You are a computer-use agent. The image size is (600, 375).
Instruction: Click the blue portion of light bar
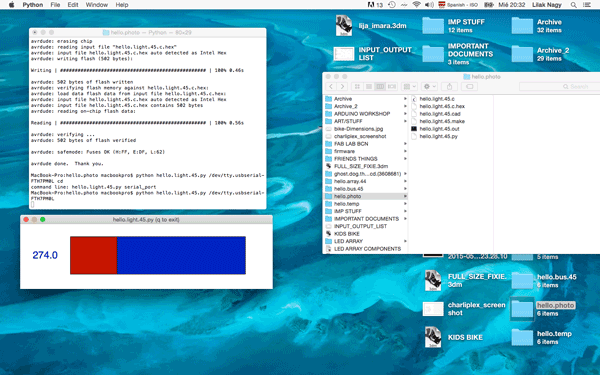(x=181, y=255)
